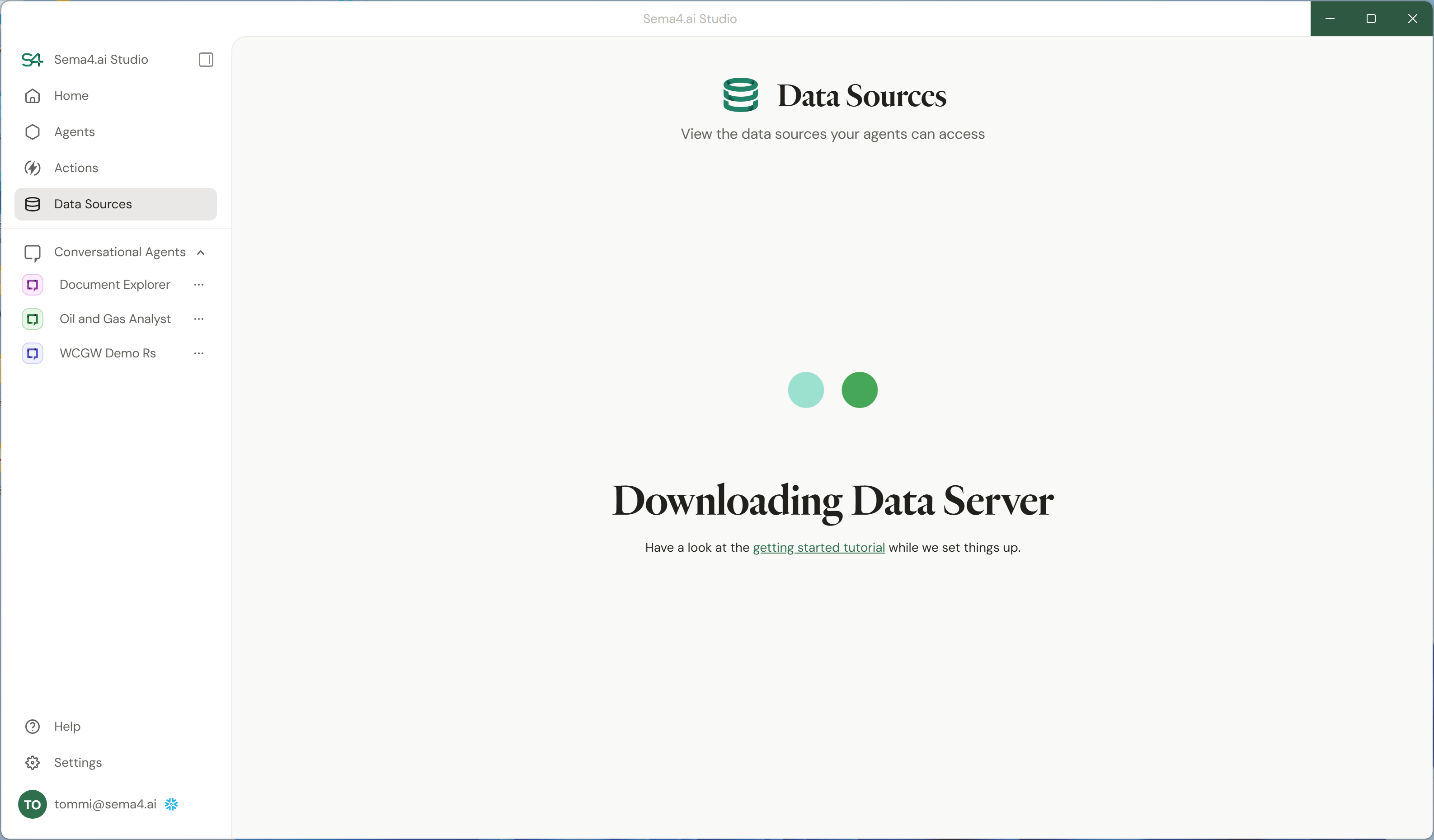
Task: Collapse the Conversational Agents section
Action: point(201,252)
